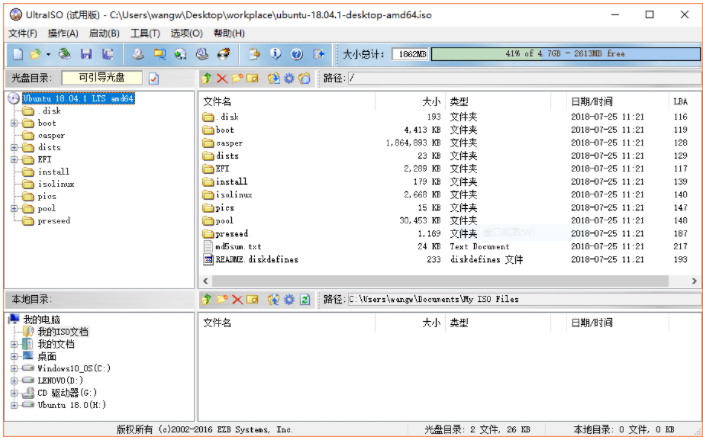Screen dimensions: 703x440
Task: Select 我的ISO文档 in local tree
Action: (x=63, y=332)
